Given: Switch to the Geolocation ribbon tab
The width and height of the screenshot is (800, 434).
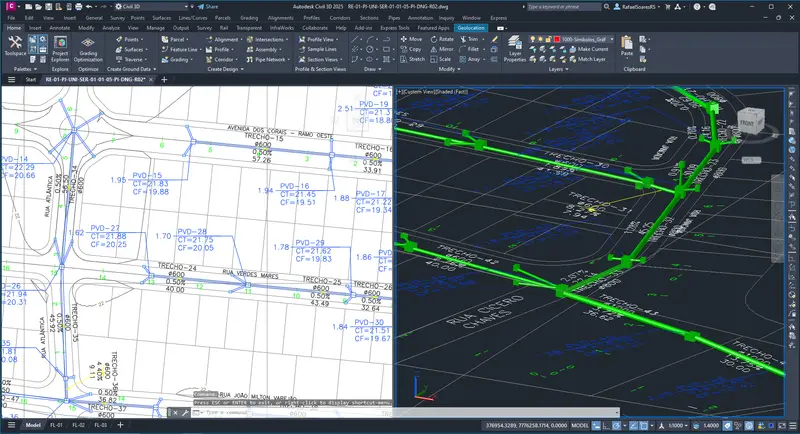Looking at the screenshot, I should pos(471,28).
